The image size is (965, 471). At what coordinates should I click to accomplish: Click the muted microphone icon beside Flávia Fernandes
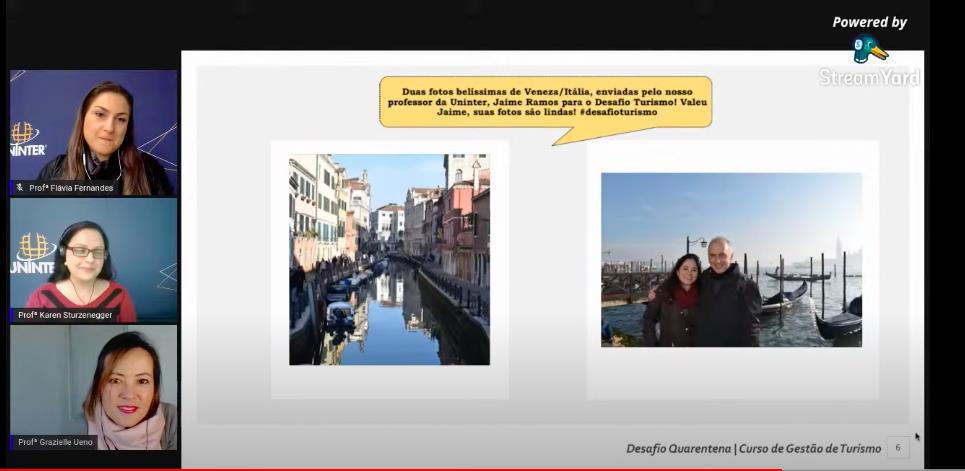coord(20,187)
